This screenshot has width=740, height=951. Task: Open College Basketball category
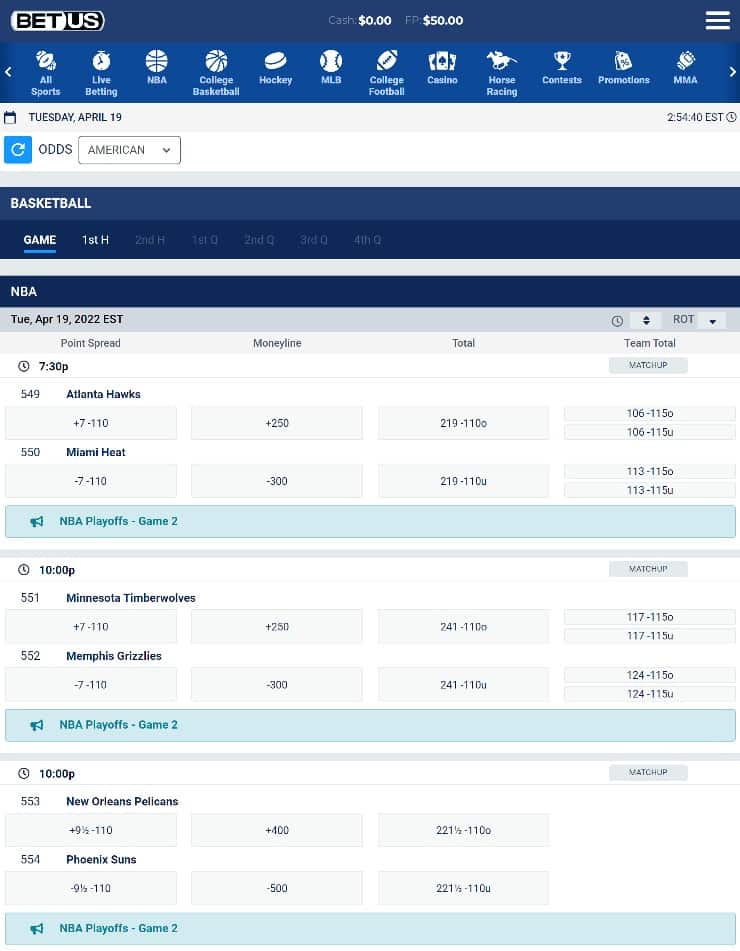[216, 73]
